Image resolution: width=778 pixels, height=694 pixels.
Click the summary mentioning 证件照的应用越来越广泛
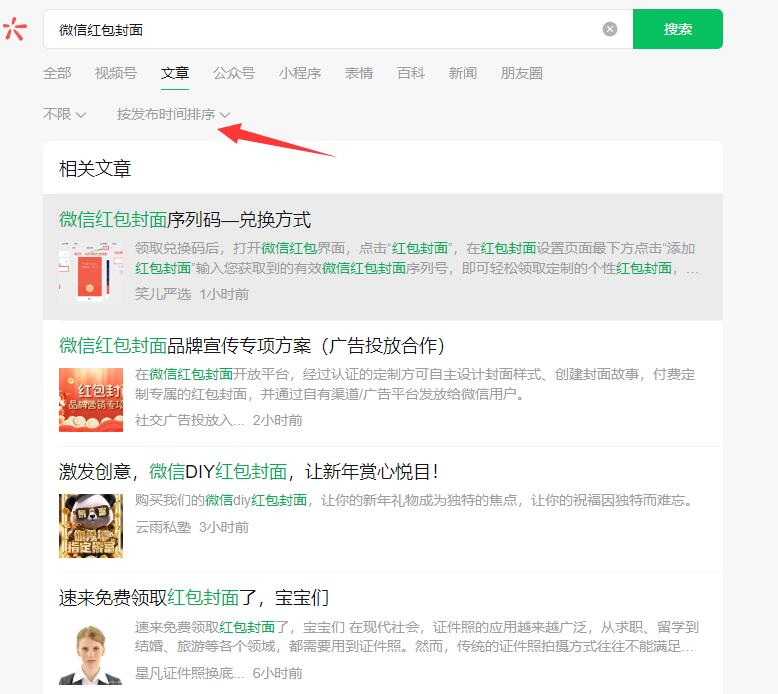[x=417, y=636]
